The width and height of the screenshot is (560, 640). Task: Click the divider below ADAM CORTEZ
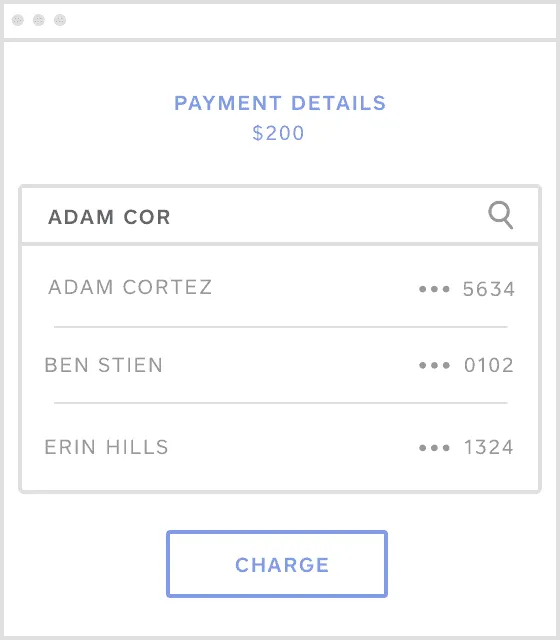(x=281, y=327)
